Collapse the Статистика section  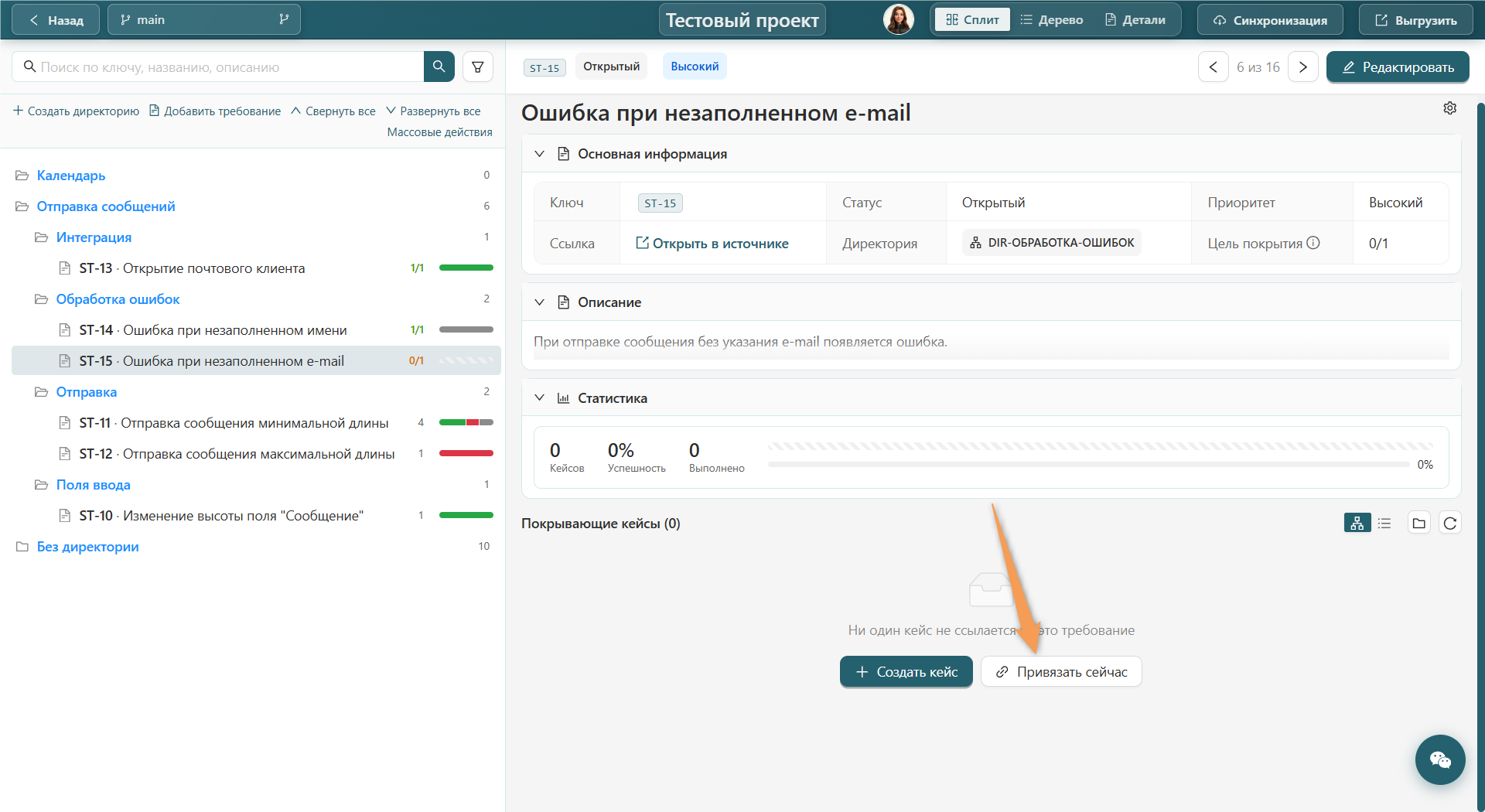click(x=540, y=398)
